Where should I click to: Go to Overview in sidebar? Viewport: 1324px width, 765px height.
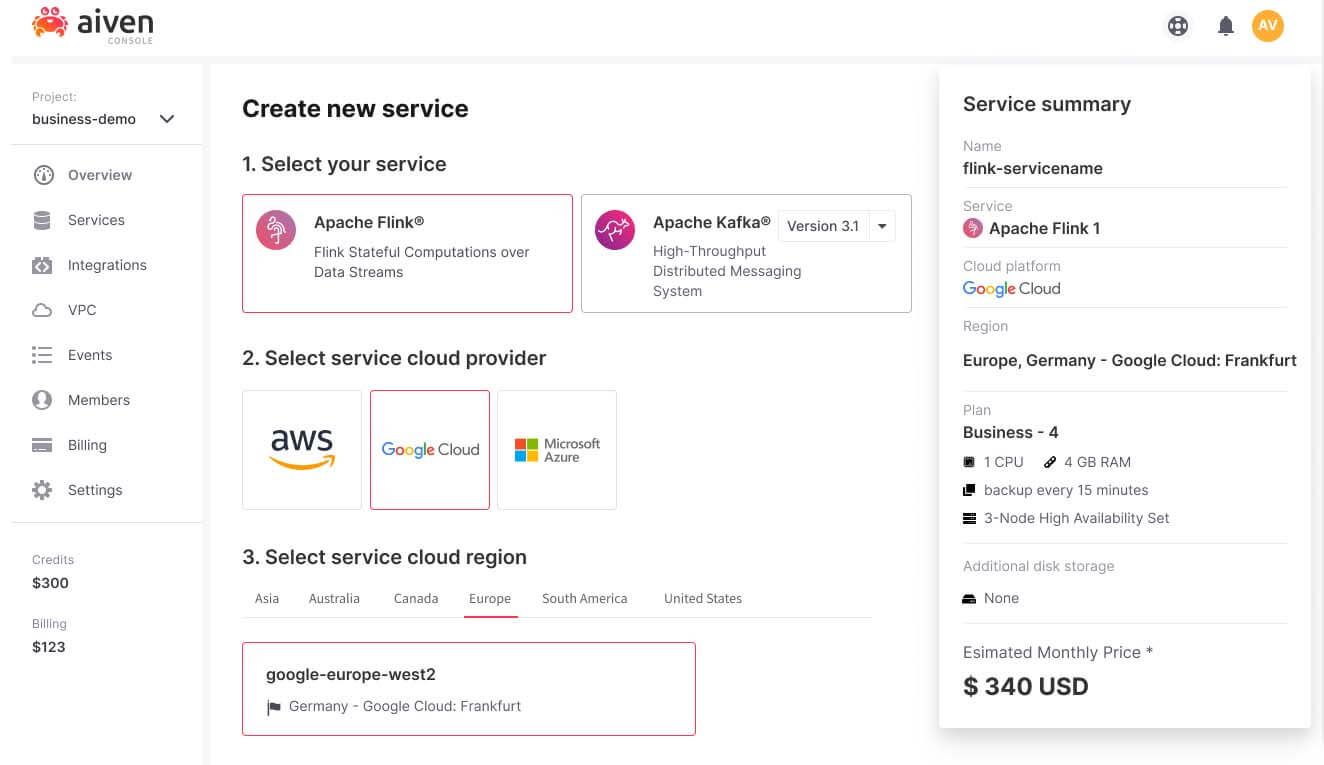pyautogui.click(x=100, y=175)
